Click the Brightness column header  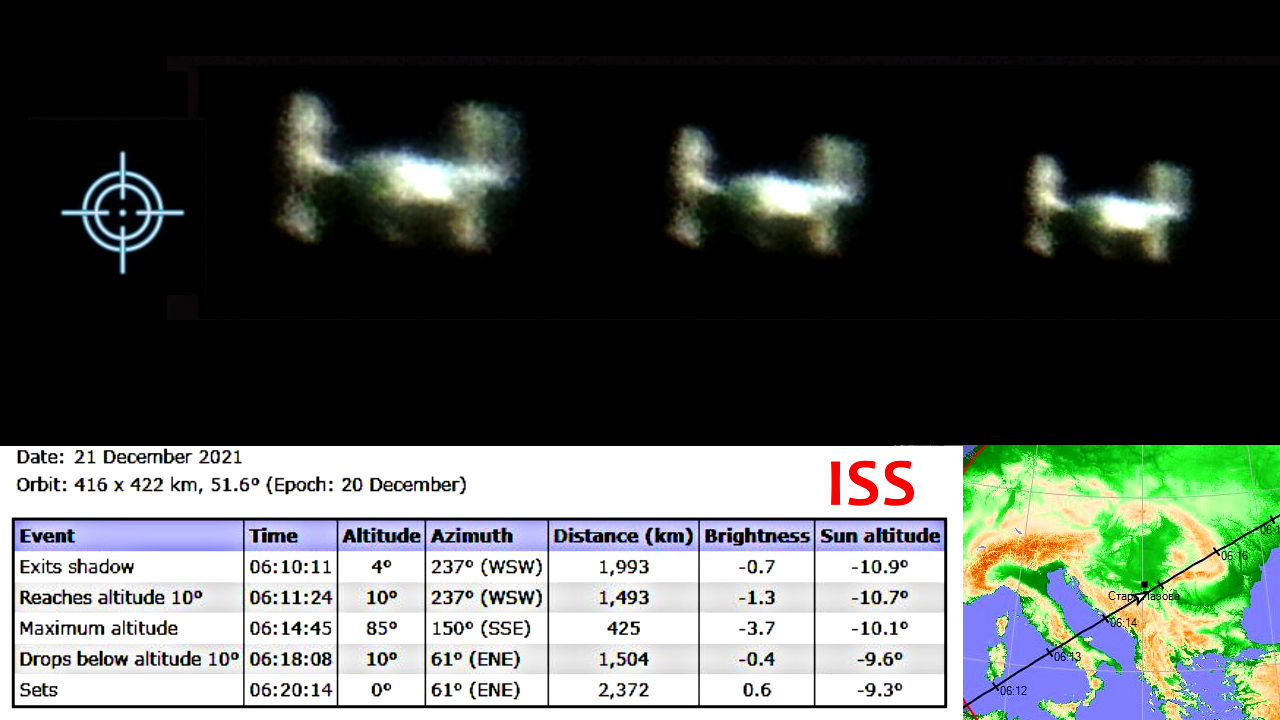pos(756,536)
